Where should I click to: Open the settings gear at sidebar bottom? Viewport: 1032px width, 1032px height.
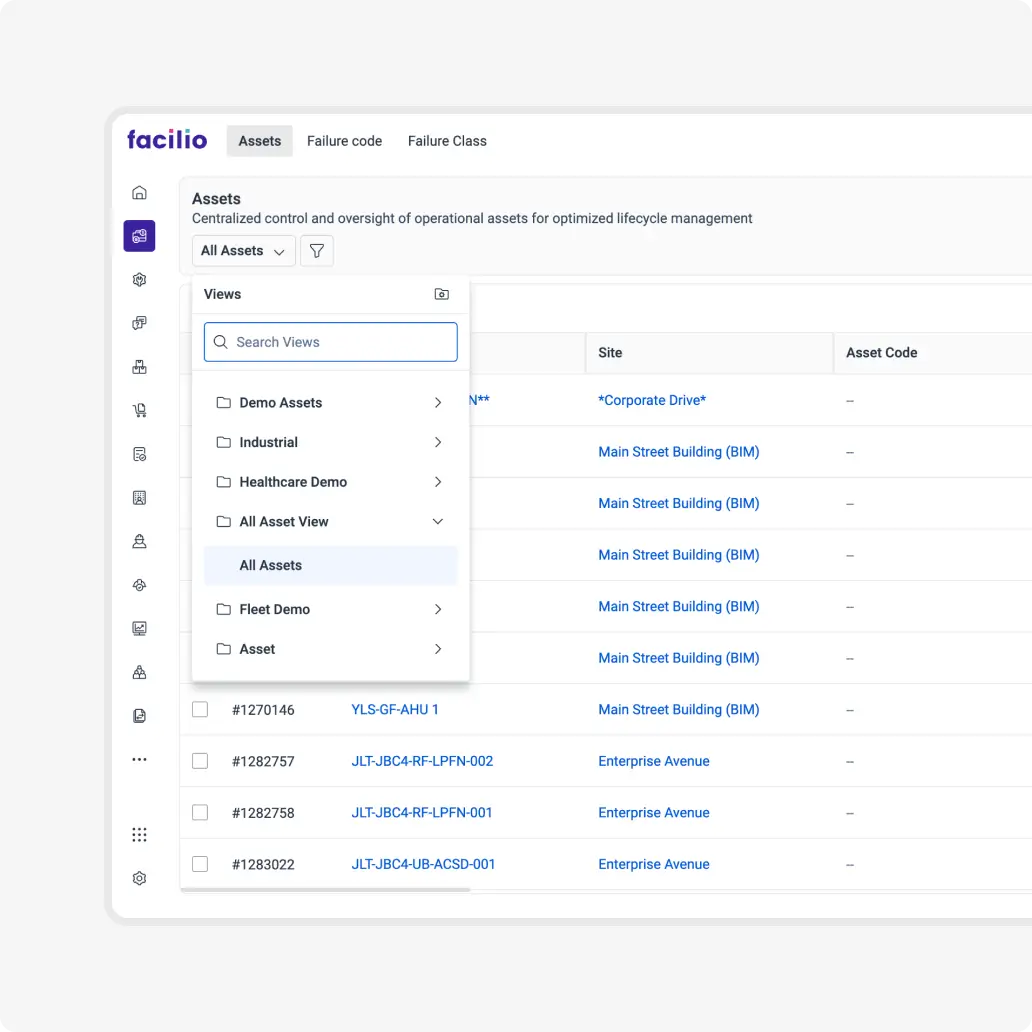click(139, 878)
